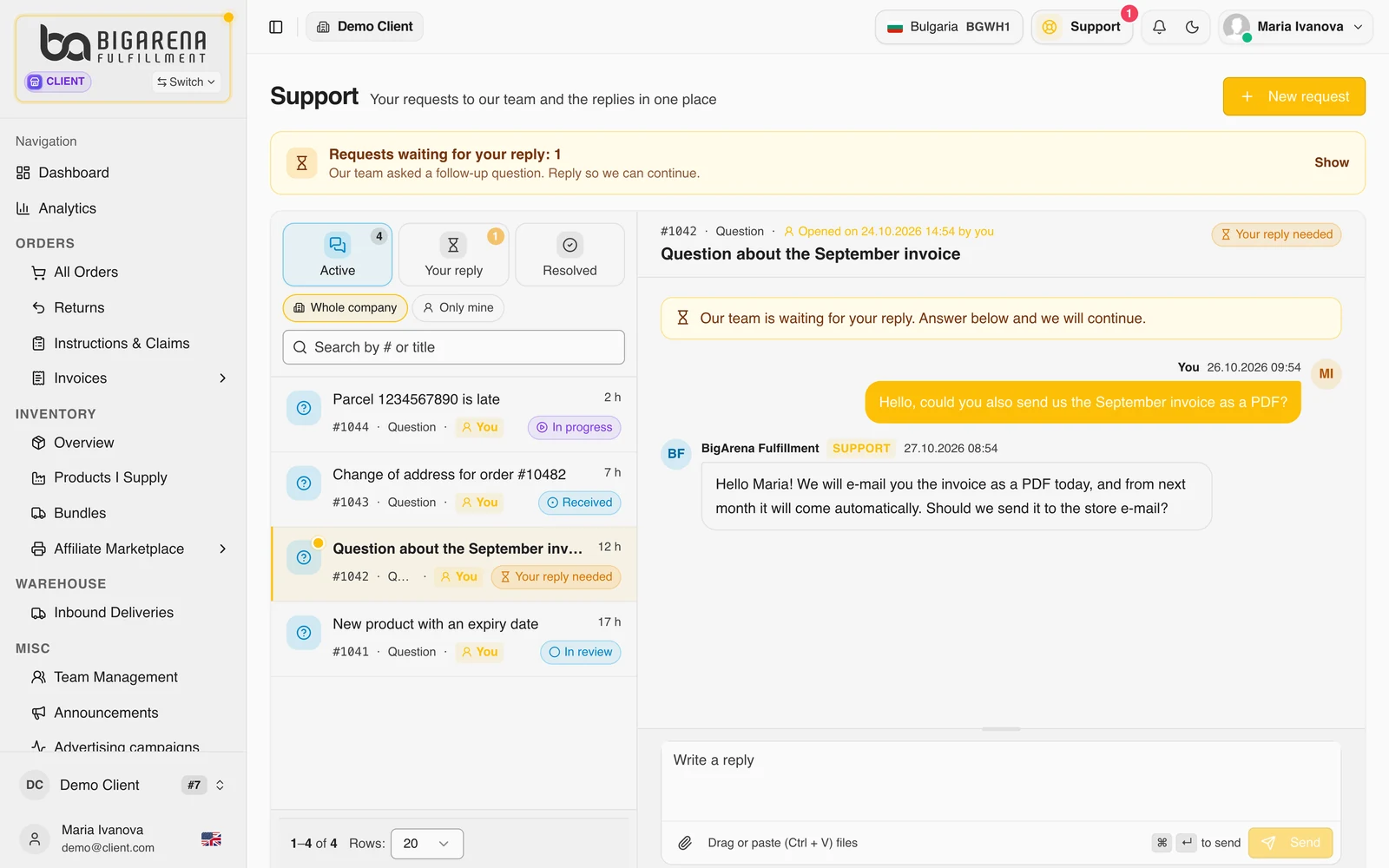Open the Bulgaria BGWH1 warehouse selector
Image resolution: width=1389 pixels, height=868 pixels.
[x=949, y=27]
